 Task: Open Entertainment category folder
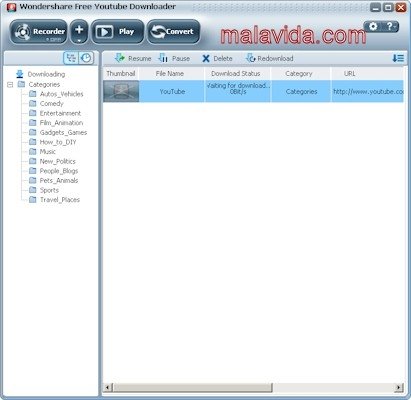point(55,113)
